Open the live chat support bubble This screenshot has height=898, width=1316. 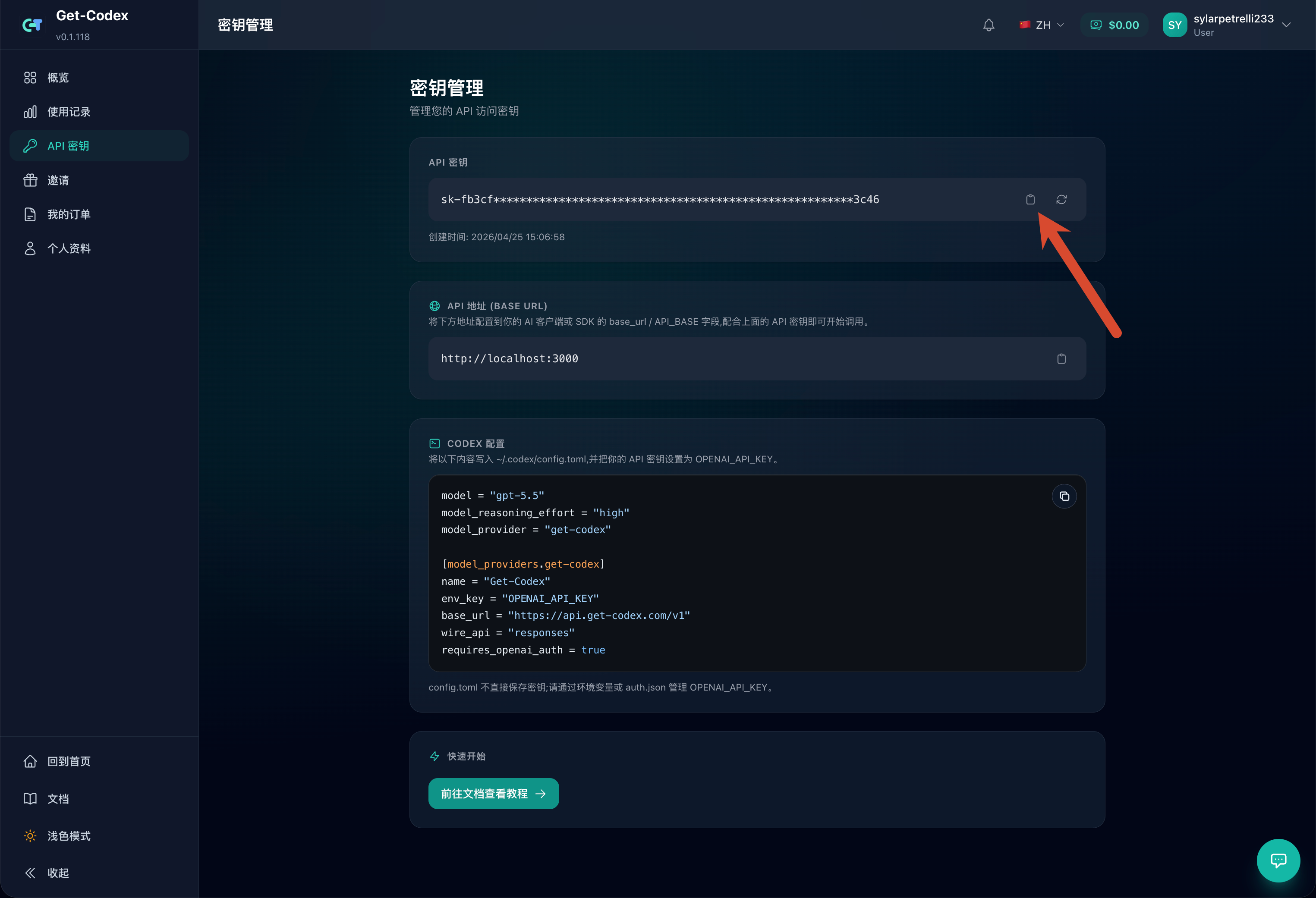(x=1278, y=860)
